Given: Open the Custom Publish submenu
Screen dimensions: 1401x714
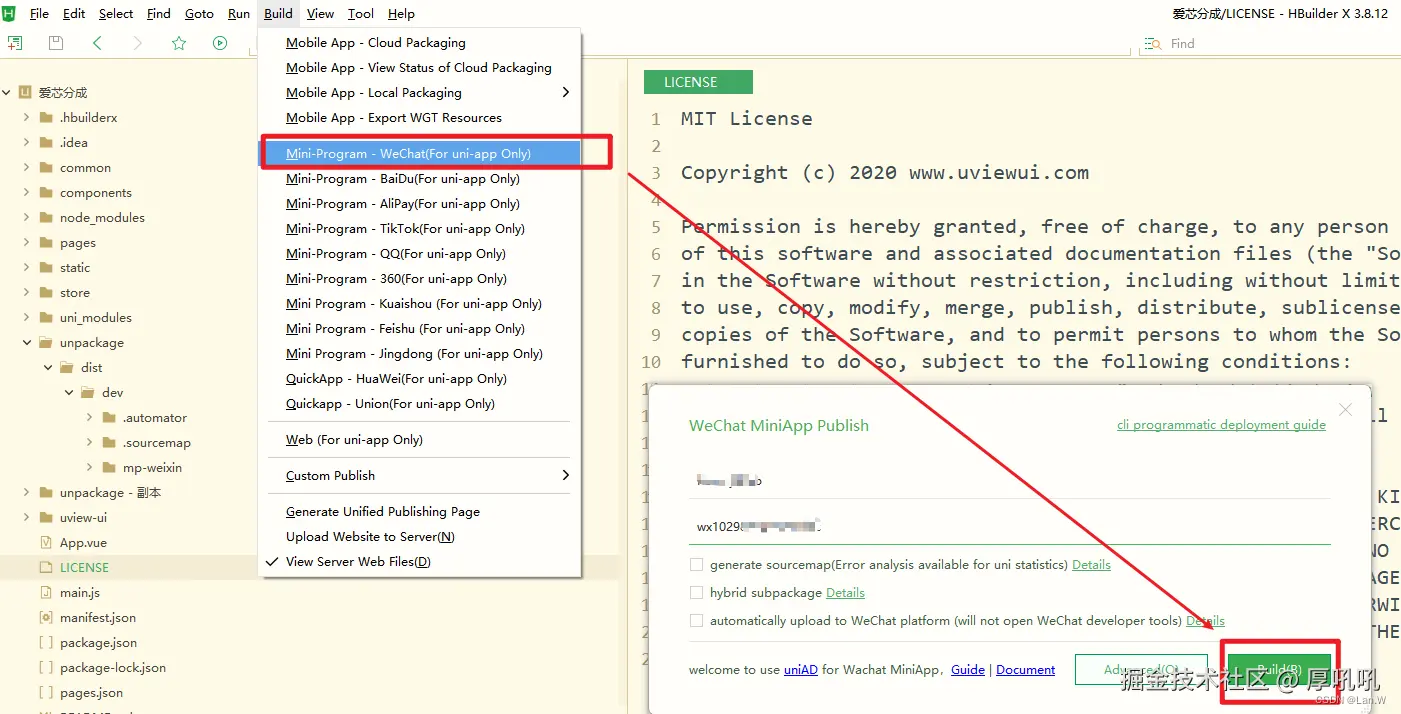Looking at the screenshot, I should click(420, 475).
